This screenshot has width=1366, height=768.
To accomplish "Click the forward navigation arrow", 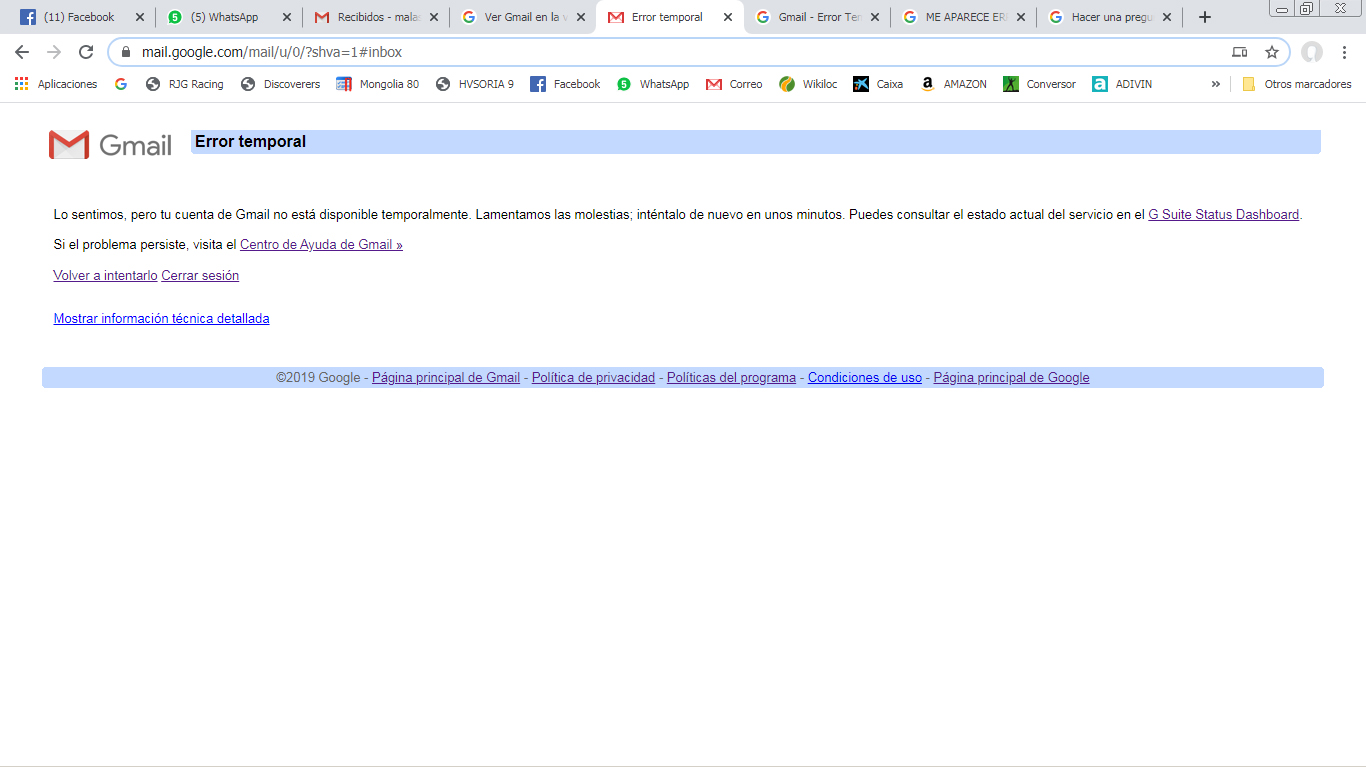I will pyautogui.click(x=54, y=52).
